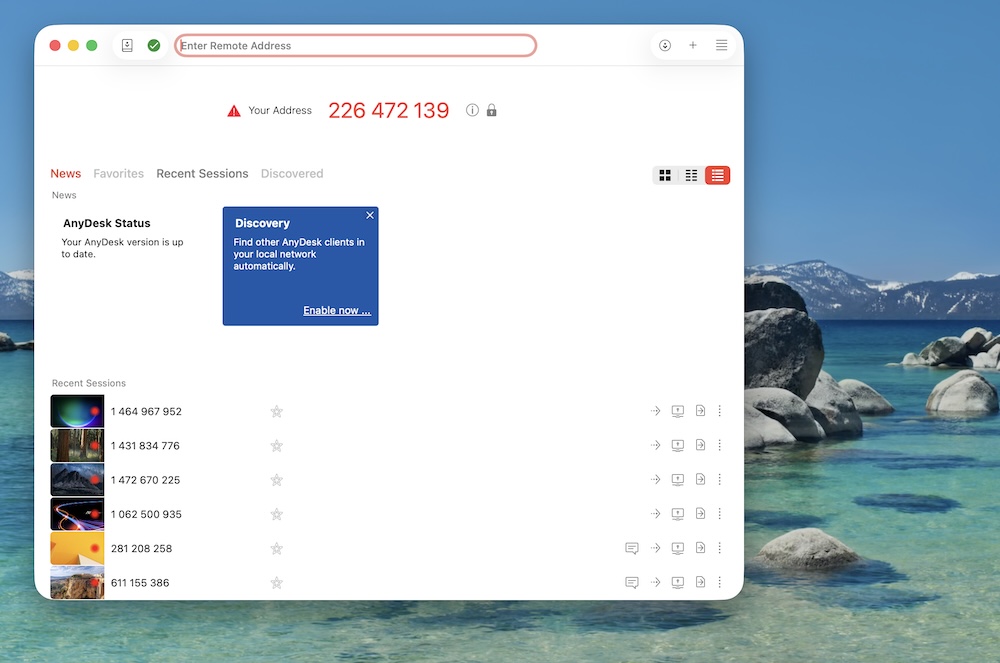1000x663 pixels.
Task: Click the green connection status checkmark
Action: point(154,45)
